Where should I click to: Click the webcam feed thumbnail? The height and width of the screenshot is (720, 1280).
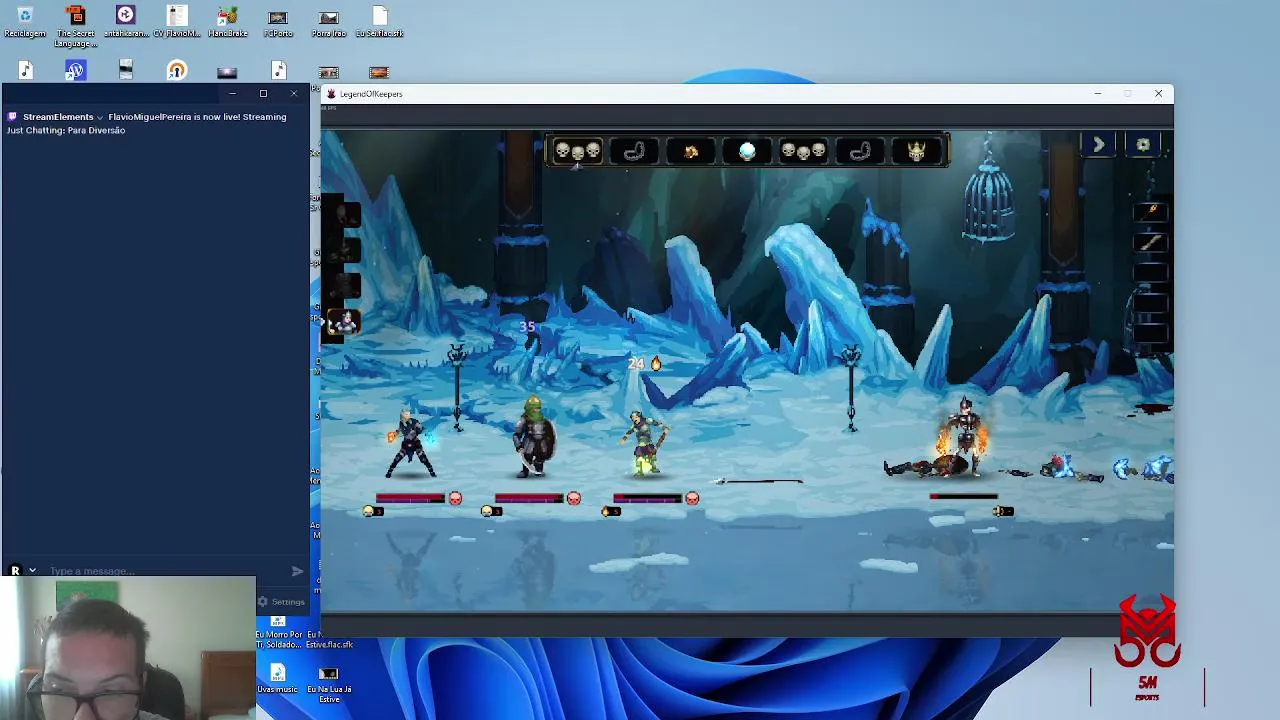pyautogui.click(x=128, y=648)
